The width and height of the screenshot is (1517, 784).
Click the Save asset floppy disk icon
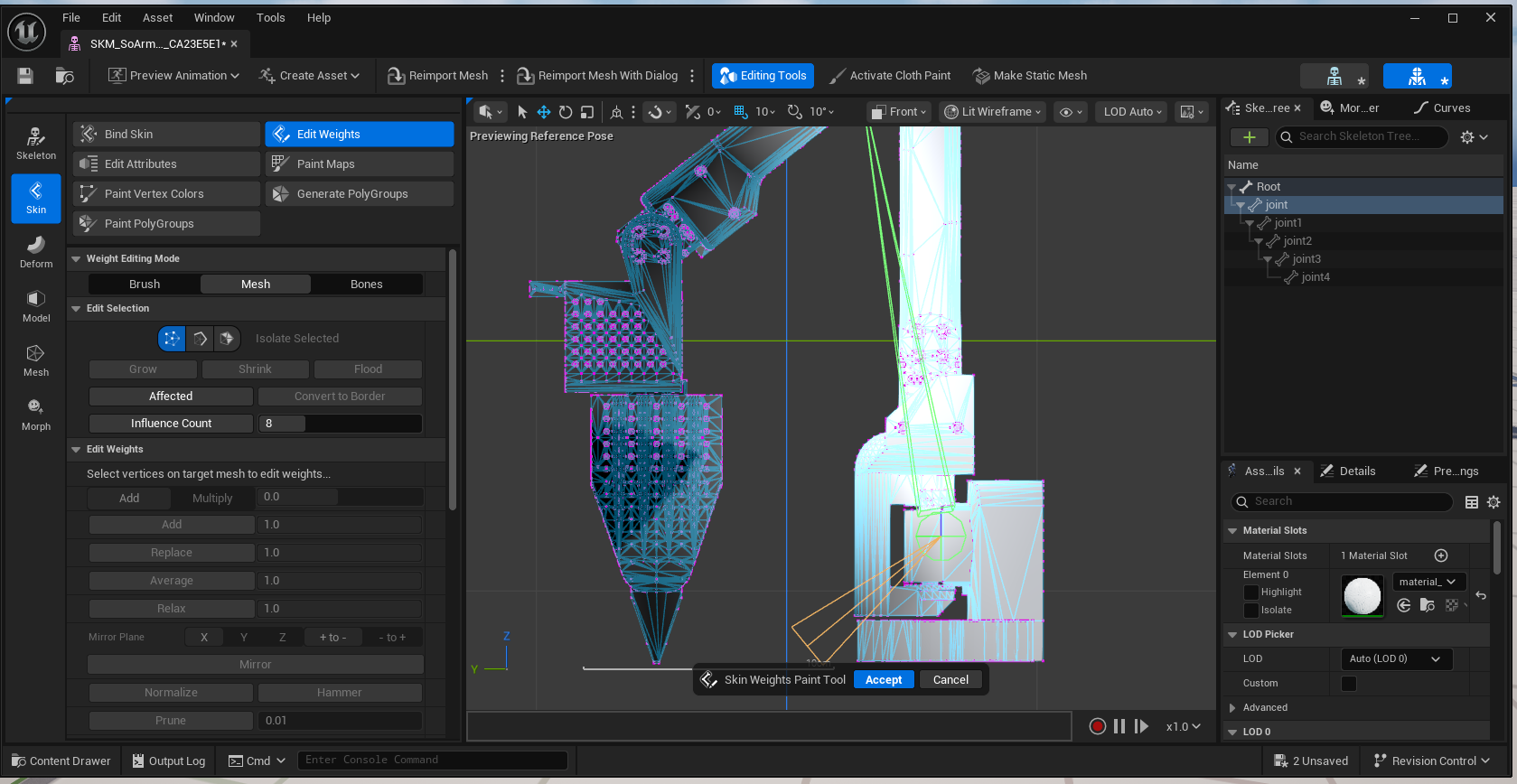(x=25, y=76)
